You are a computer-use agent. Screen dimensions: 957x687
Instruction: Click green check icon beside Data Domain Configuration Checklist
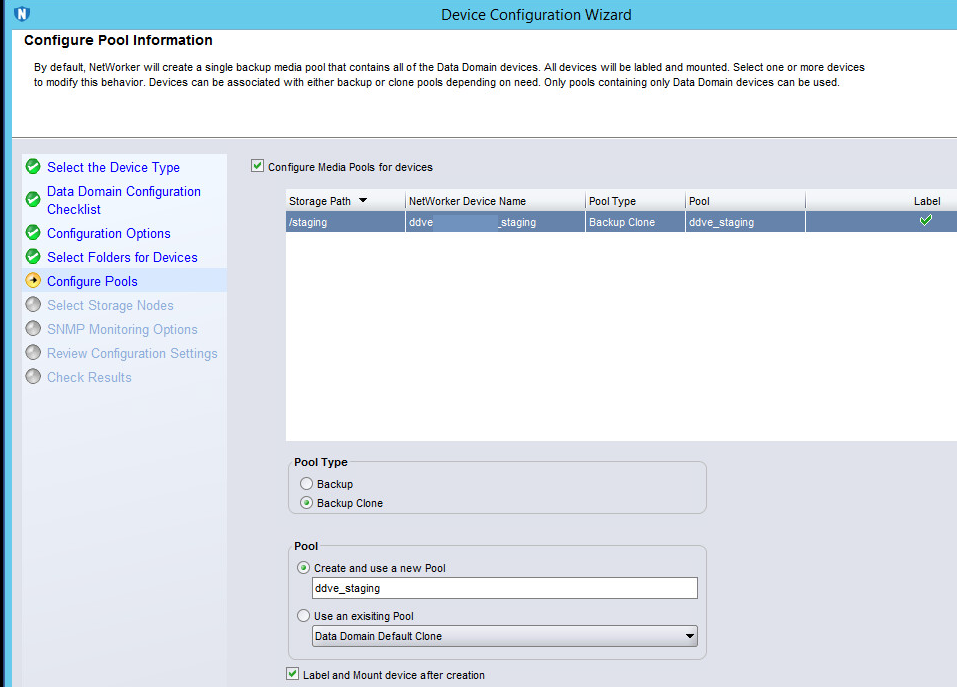pos(33,200)
